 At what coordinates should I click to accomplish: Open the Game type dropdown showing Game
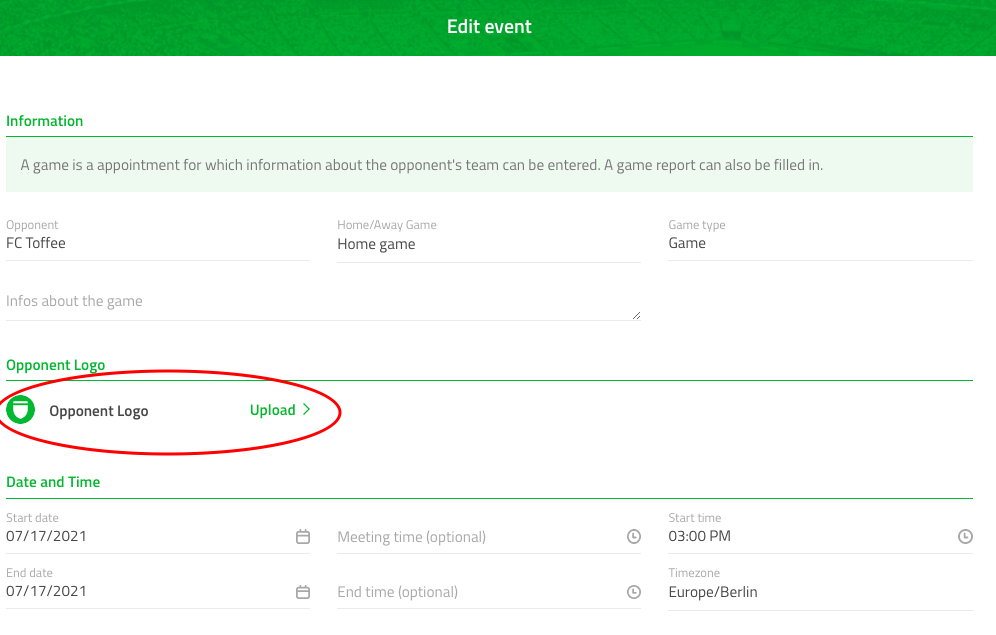820,242
